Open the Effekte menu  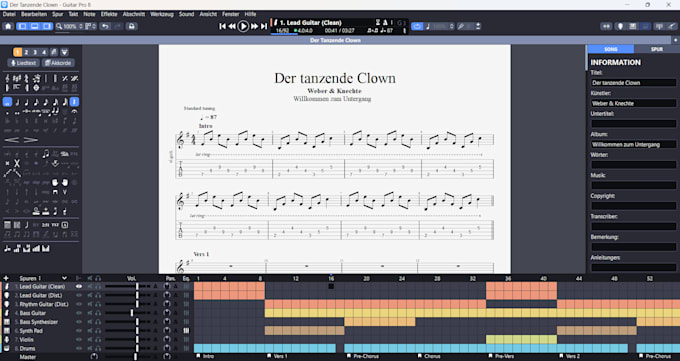click(x=109, y=14)
